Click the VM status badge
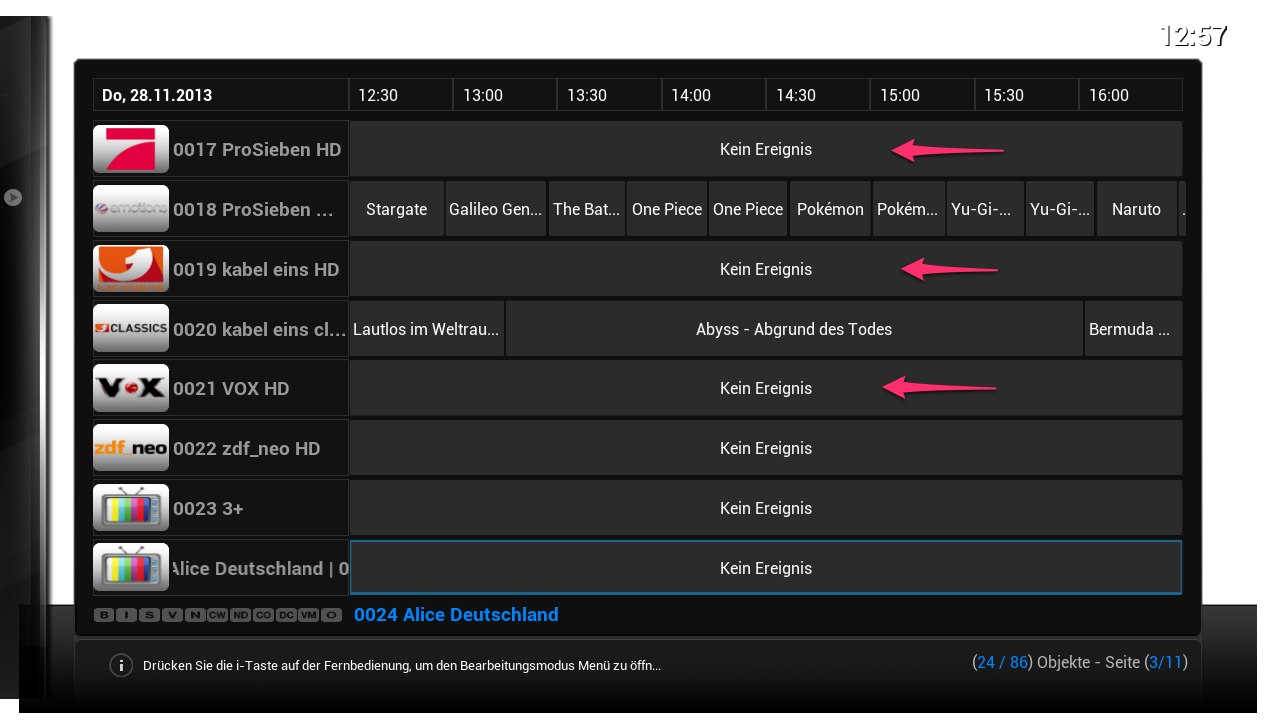This screenshot has height=720, width=1280. [309, 615]
